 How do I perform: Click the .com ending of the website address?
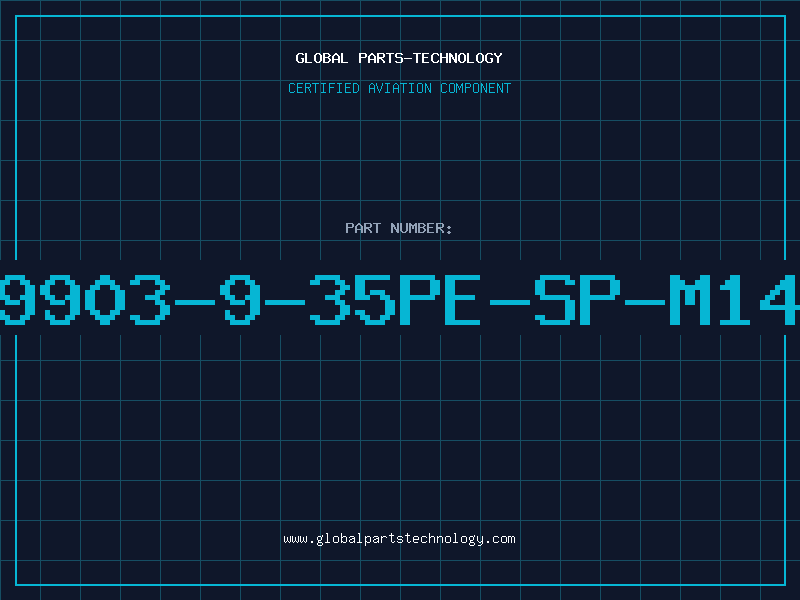(x=500, y=539)
